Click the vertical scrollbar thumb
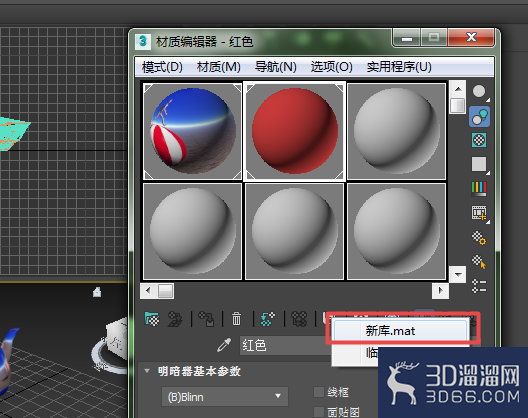528x418 pixels. (x=458, y=105)
